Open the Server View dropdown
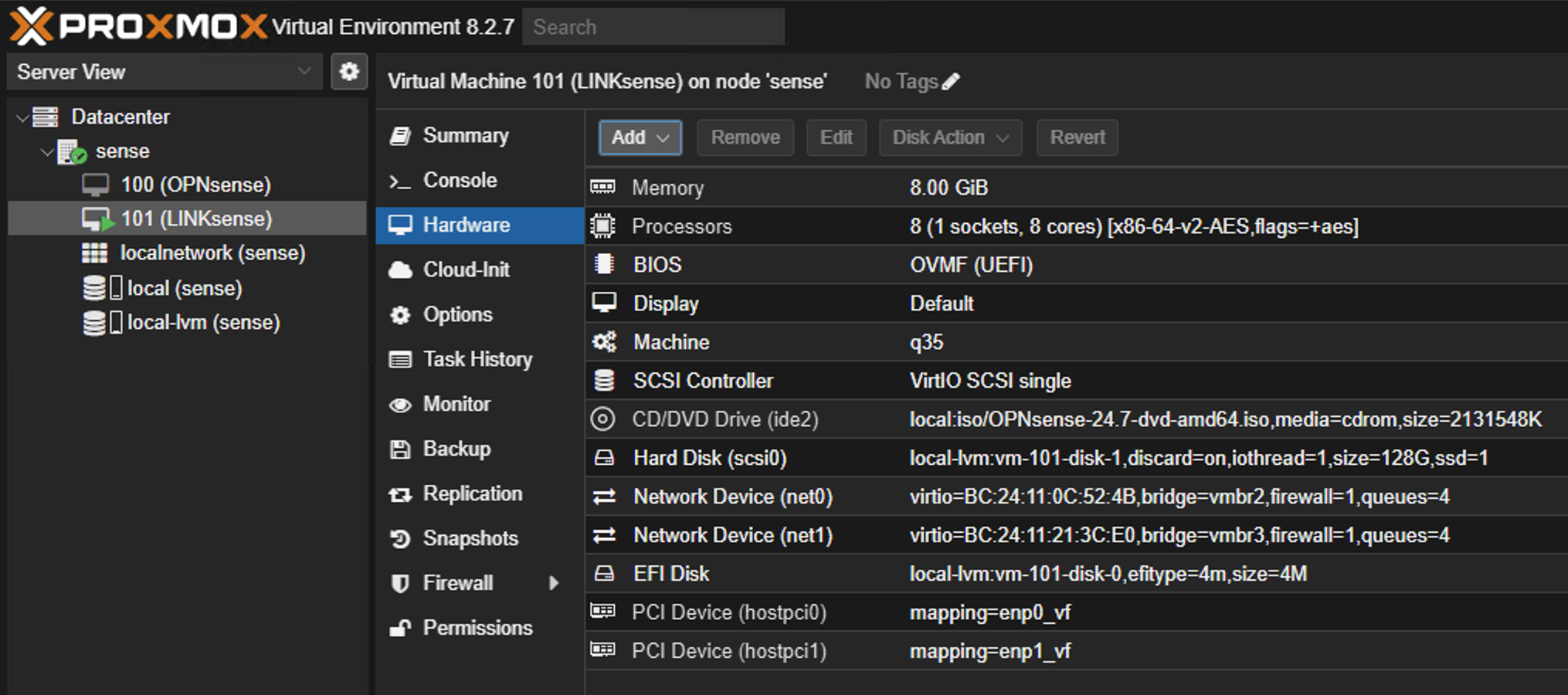This screenshot has height=695, width=1568. (165, 72)
